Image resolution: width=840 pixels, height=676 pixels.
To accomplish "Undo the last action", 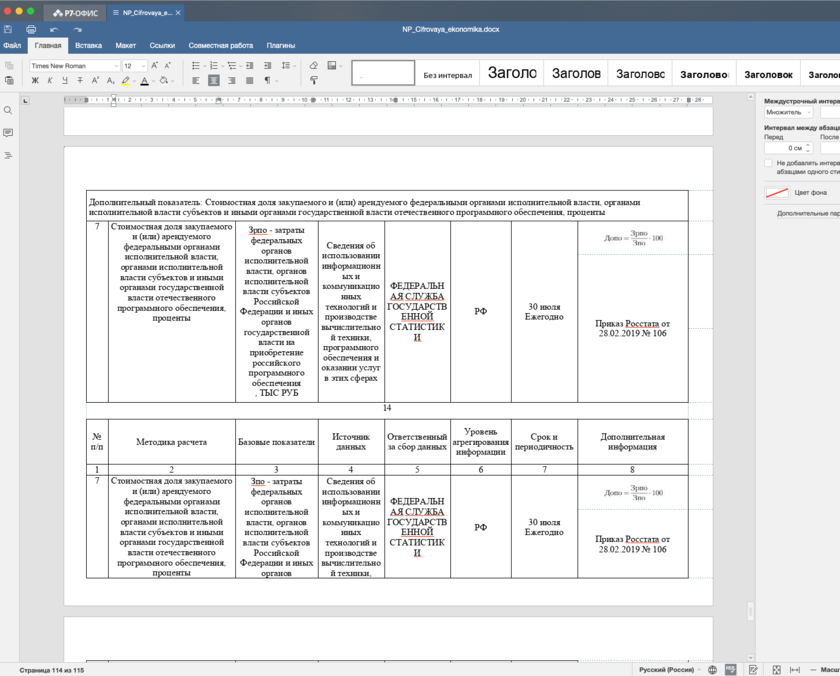I will (54, 29).
